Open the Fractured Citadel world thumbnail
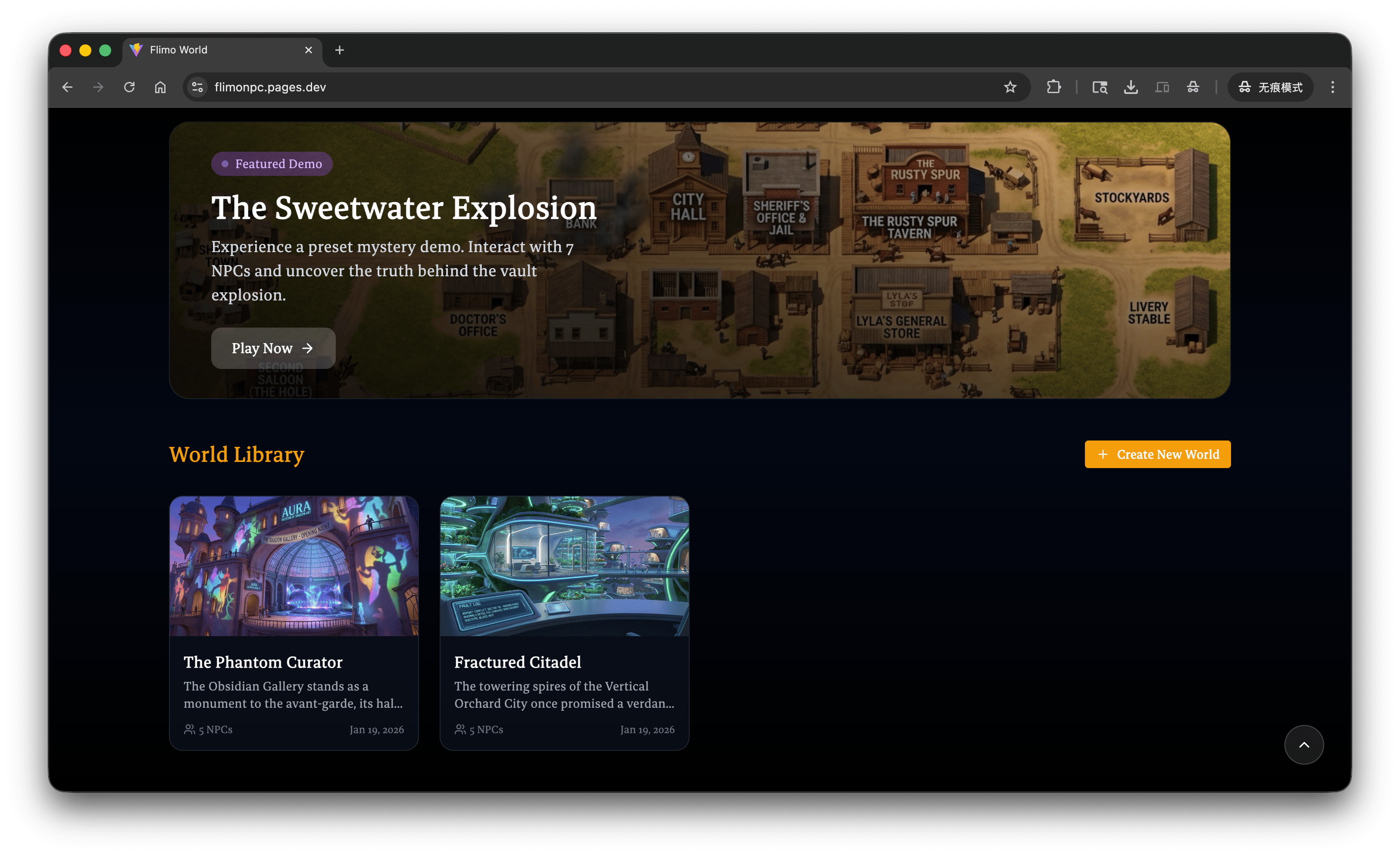 (564, 566)
